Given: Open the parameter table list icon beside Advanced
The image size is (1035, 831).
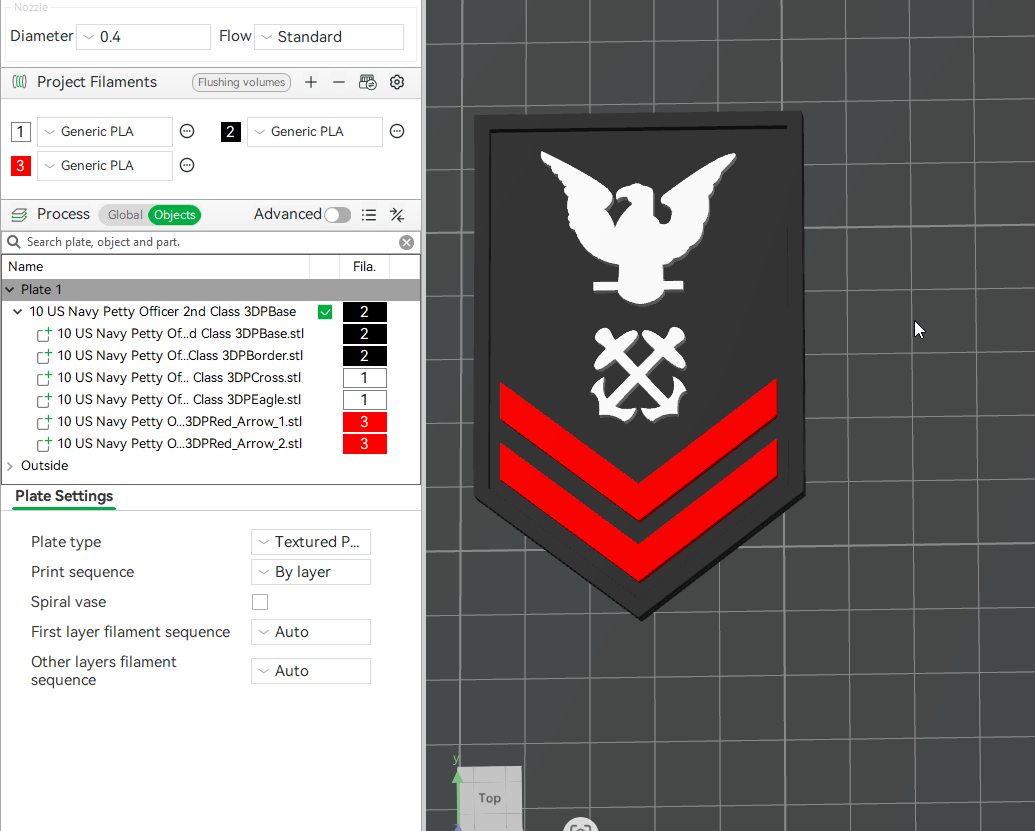Looking at the screenshot, I should click(x=369, y=214).
